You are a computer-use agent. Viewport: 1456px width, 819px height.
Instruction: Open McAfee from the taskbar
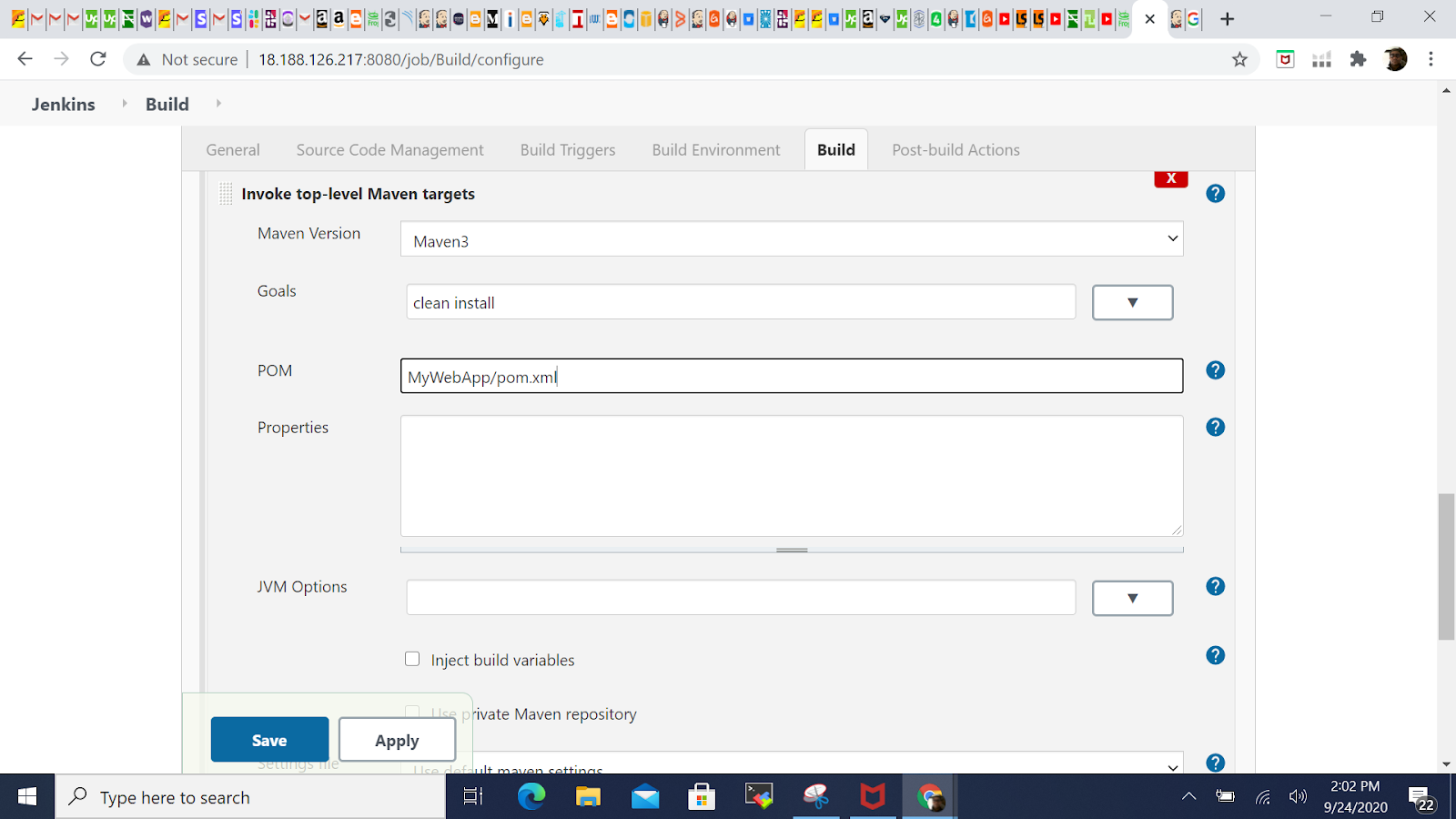(x=873, y=797)
